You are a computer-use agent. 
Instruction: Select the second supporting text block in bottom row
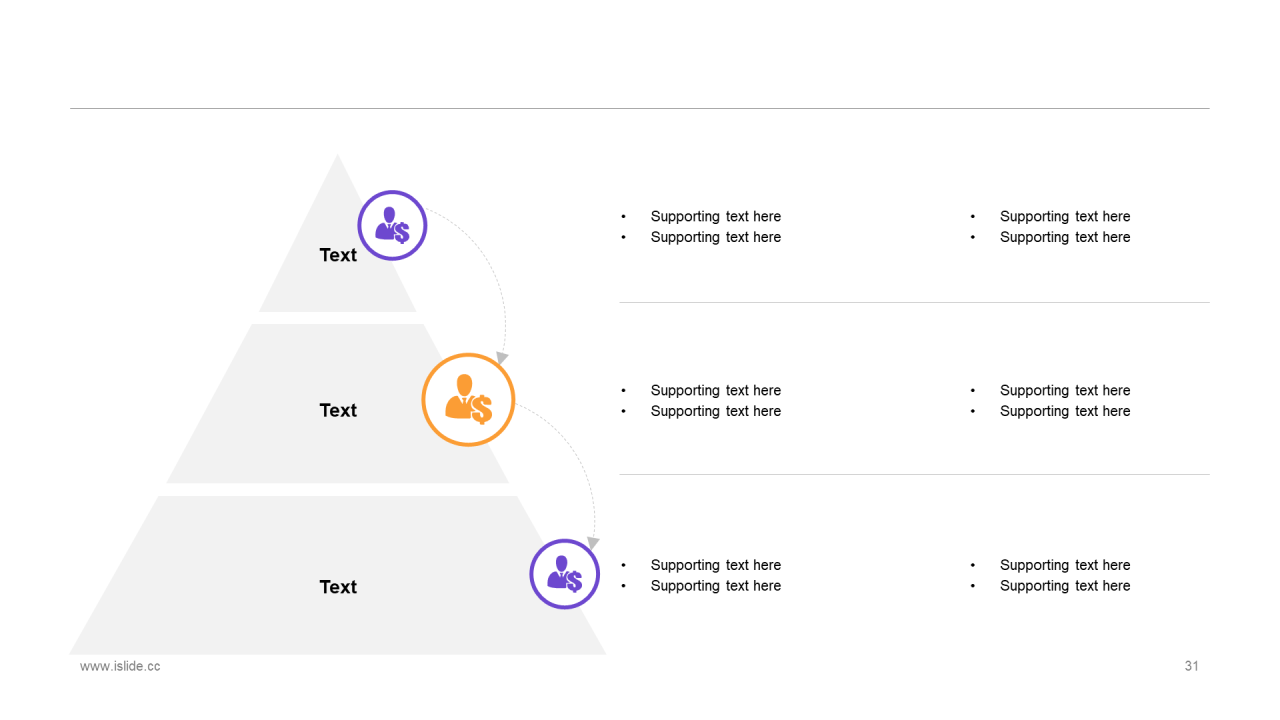pyautogui.click(x=1050, y=575)
